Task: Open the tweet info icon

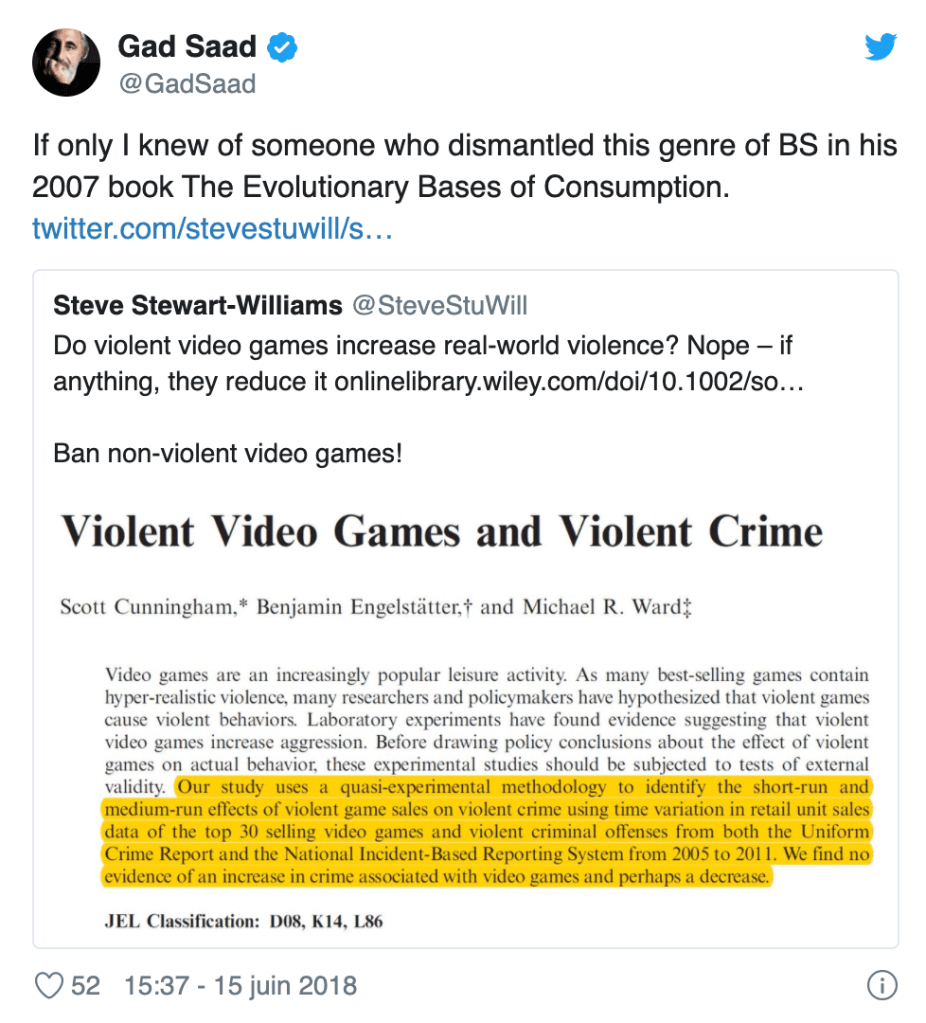Action: click(x=881, y=986)
